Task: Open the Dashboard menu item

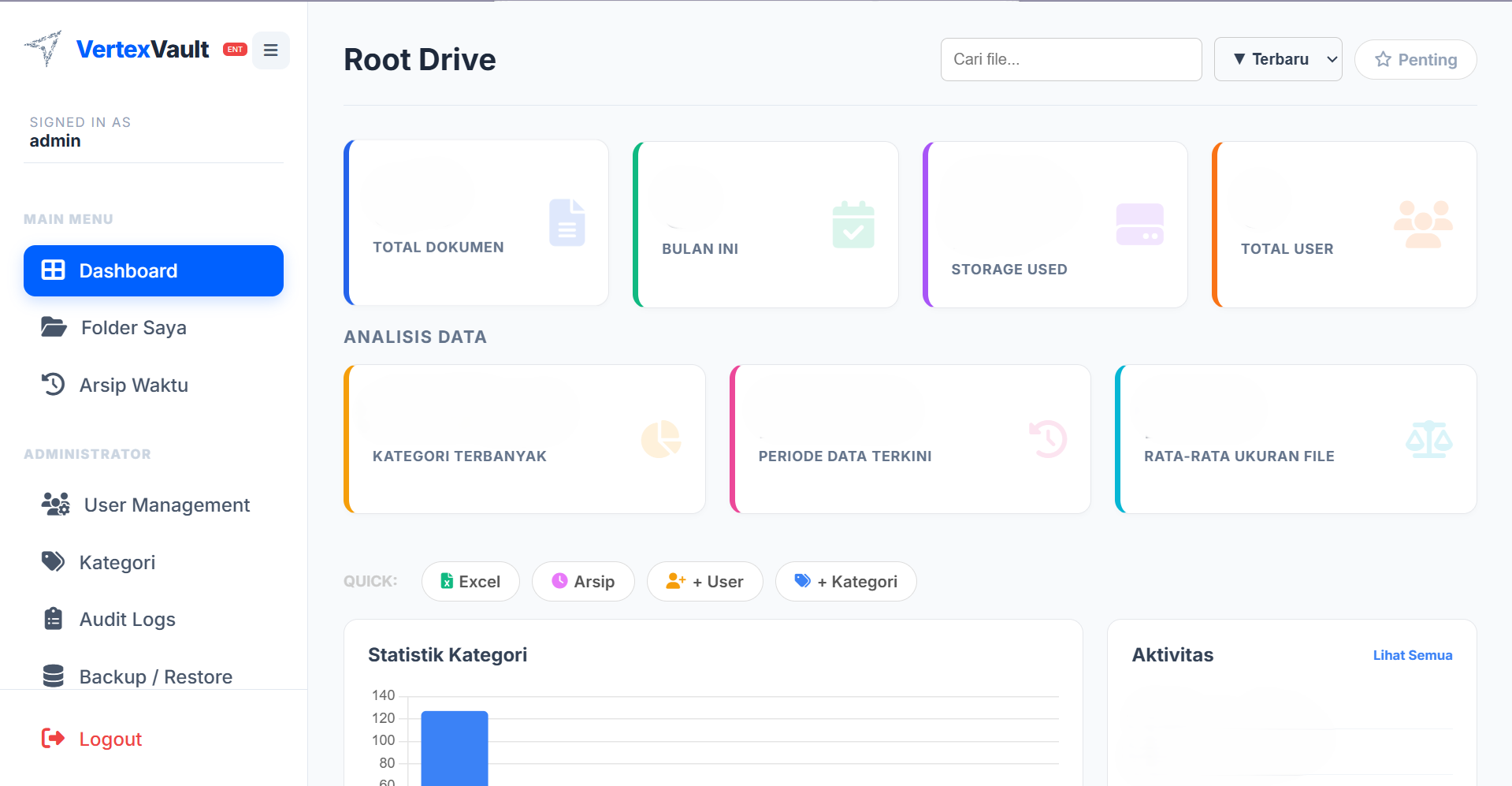Action: pos(154,270)
